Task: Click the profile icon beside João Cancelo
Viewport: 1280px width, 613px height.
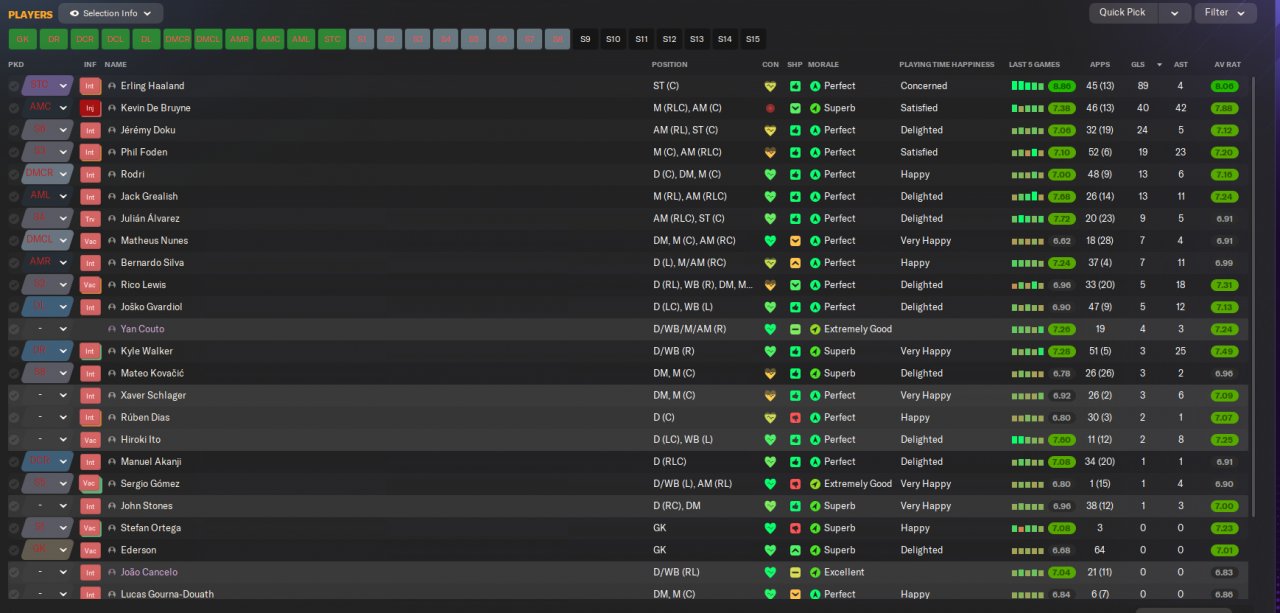Action: click(x=112, y=572)
